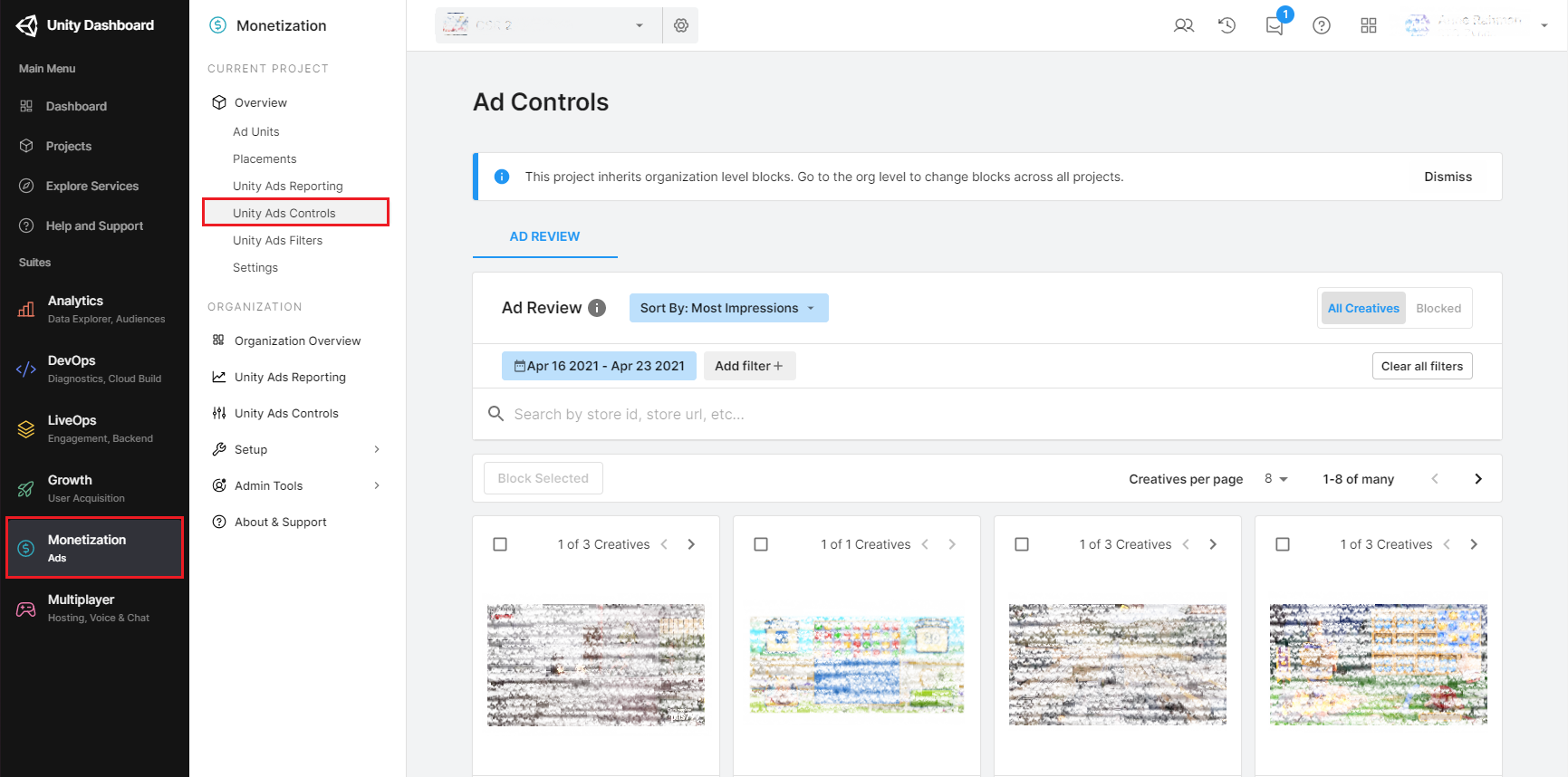1568x777 pixels.
Task: Open Unity Ads Filters menu item
Action: click(277, 240)
